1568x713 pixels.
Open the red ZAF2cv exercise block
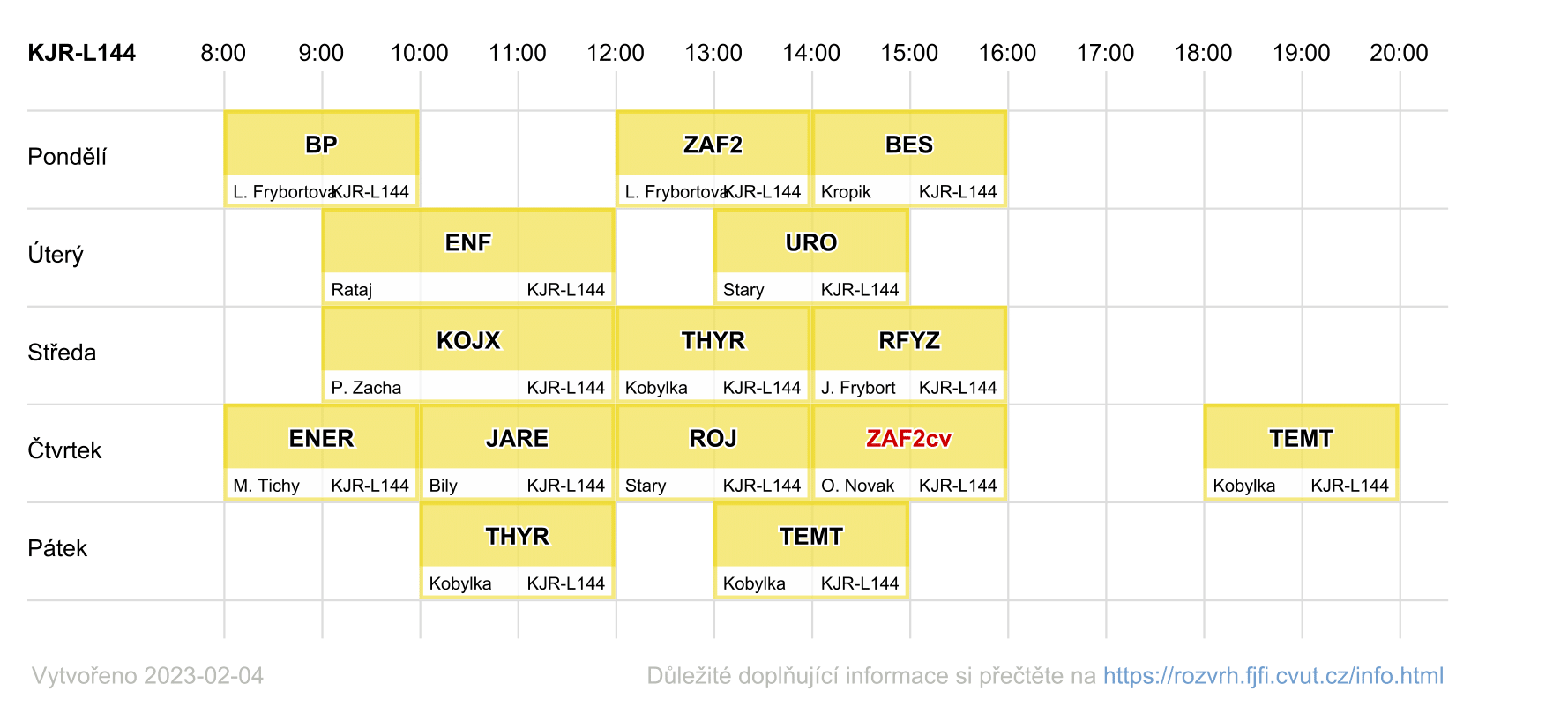pyautogui.click(x=909, y=452)
